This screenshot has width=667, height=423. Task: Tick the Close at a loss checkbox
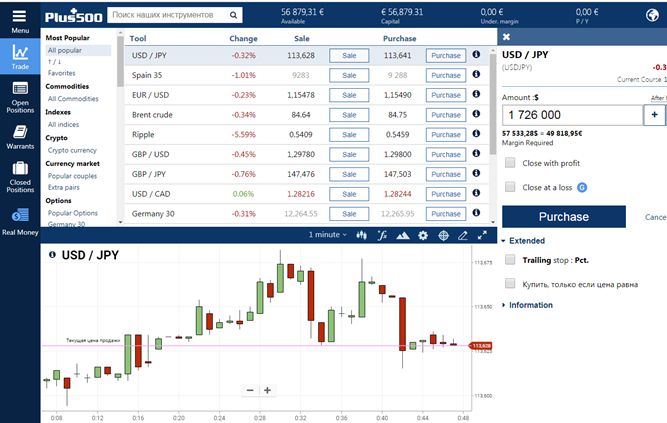tap(511, 187)
